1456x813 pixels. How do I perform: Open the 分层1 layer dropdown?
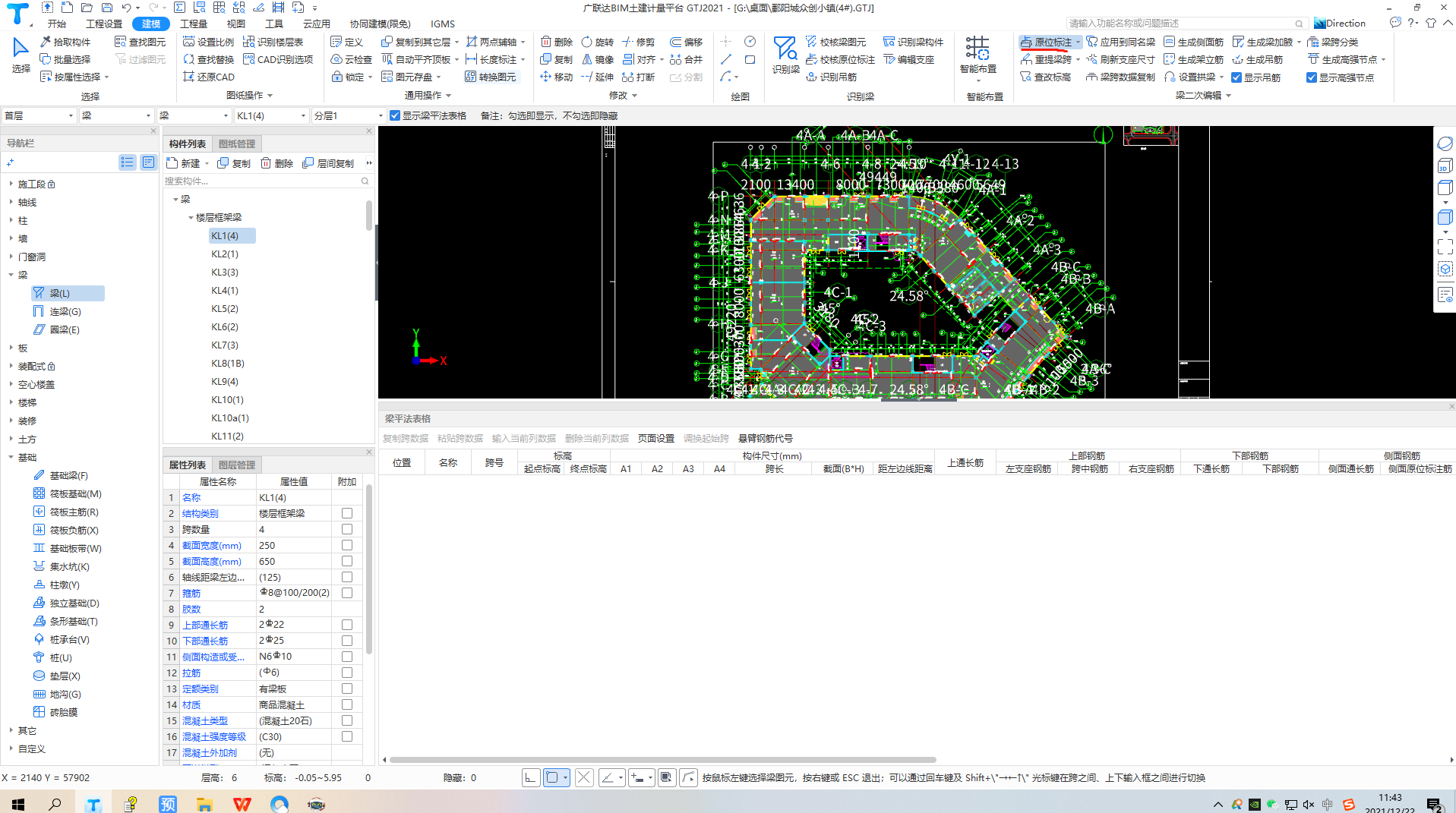pos(349,115)
